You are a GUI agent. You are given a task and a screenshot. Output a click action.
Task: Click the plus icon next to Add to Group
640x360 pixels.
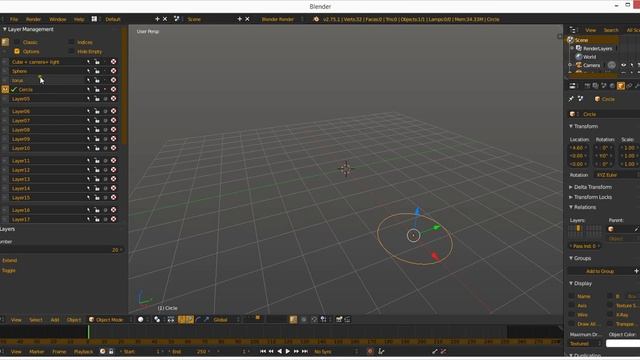pos(636,271)
